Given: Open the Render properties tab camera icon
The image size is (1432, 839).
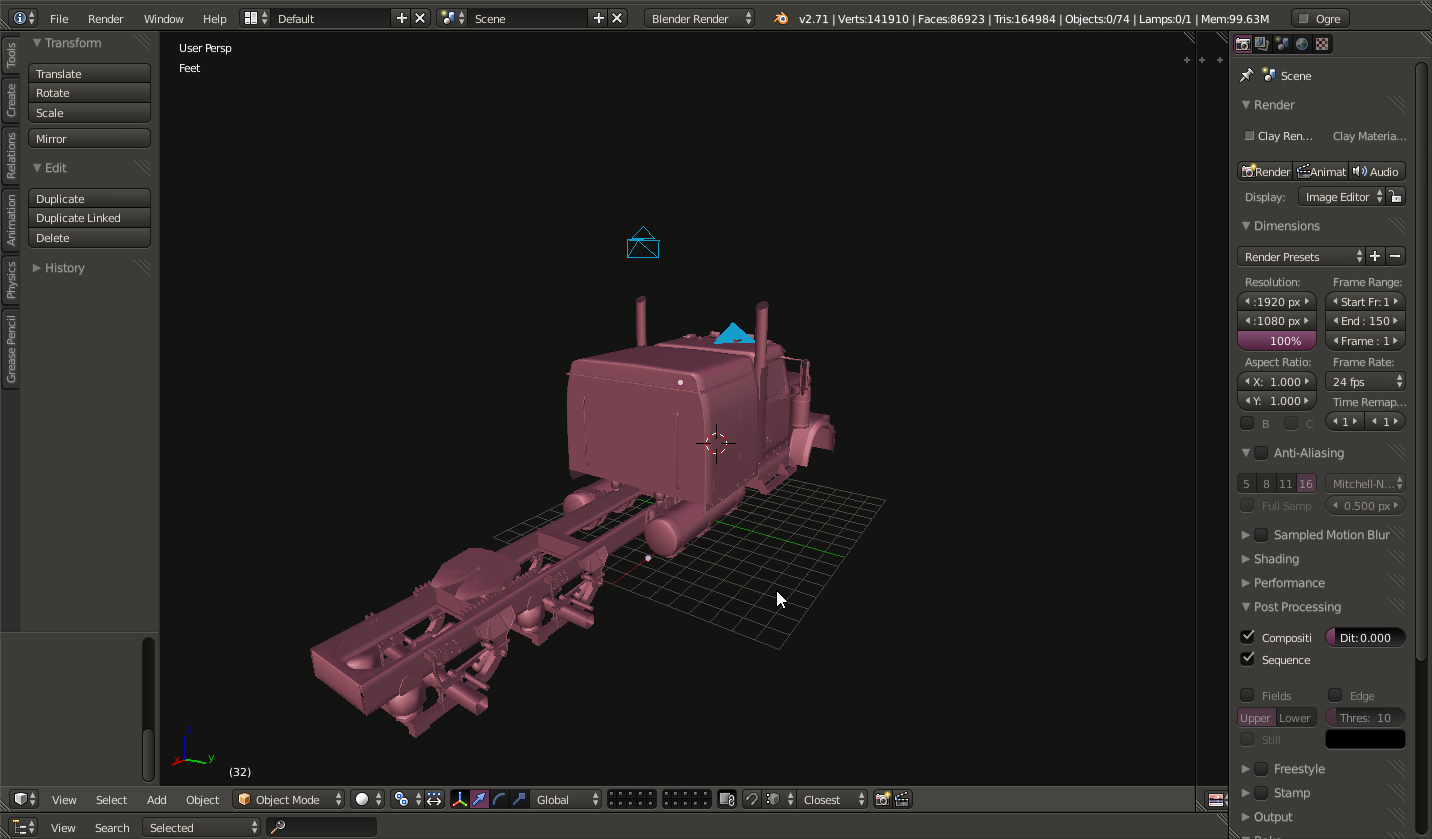Looking at the screenshot, I should click(1243, 44).
